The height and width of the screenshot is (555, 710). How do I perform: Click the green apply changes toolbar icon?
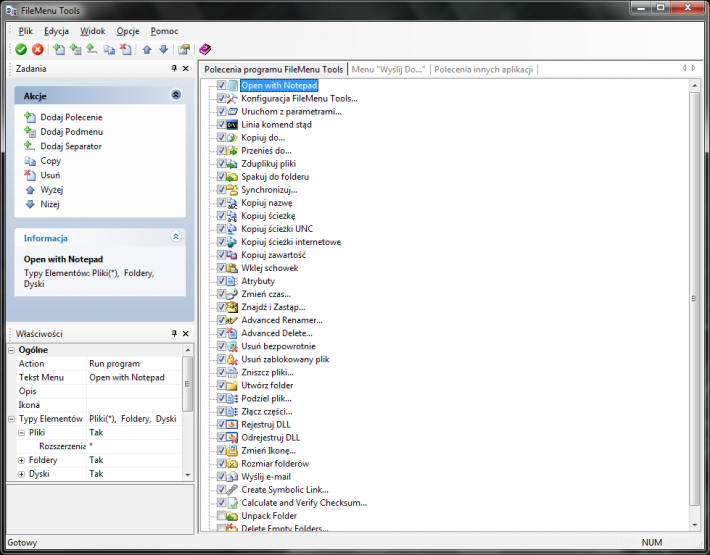click(x=21, y=49)
